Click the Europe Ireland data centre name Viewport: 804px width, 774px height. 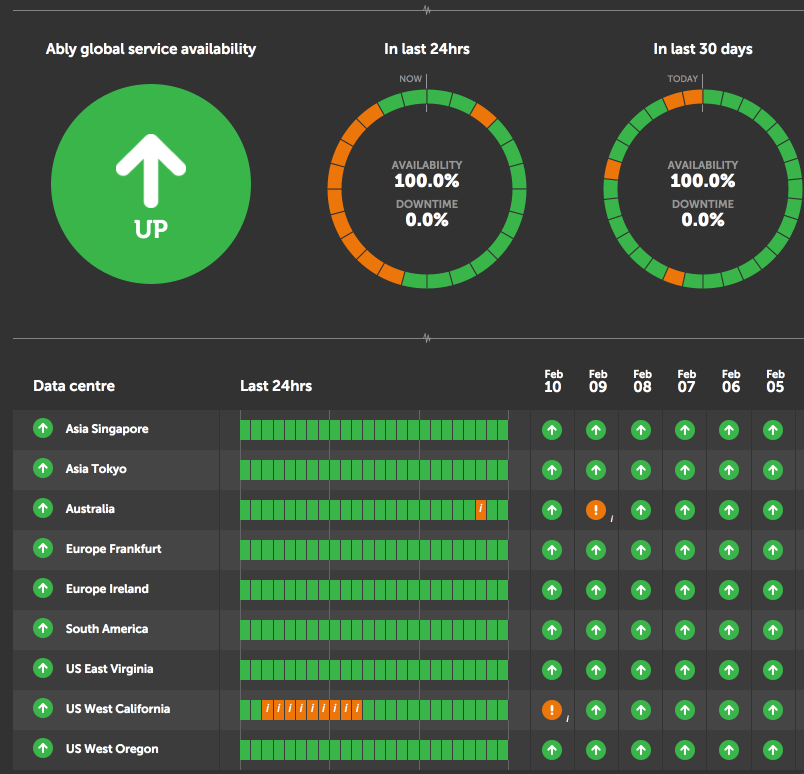coord(107,589)
